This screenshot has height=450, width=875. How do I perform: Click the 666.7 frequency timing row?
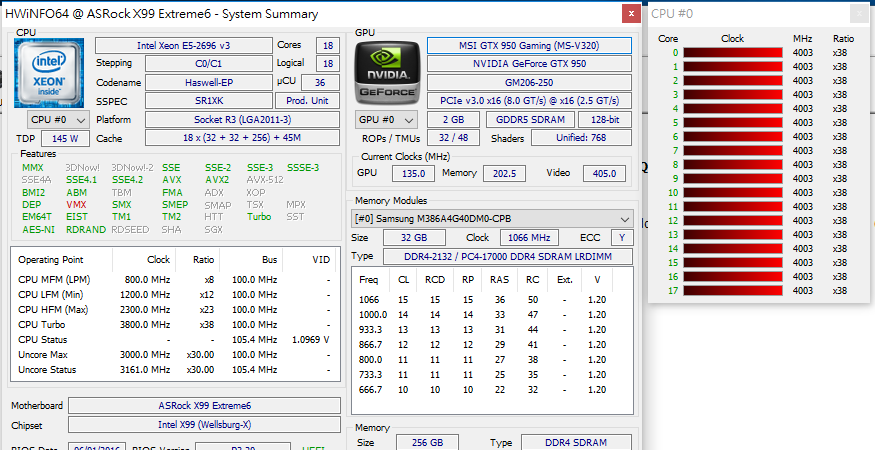(483, 390)
